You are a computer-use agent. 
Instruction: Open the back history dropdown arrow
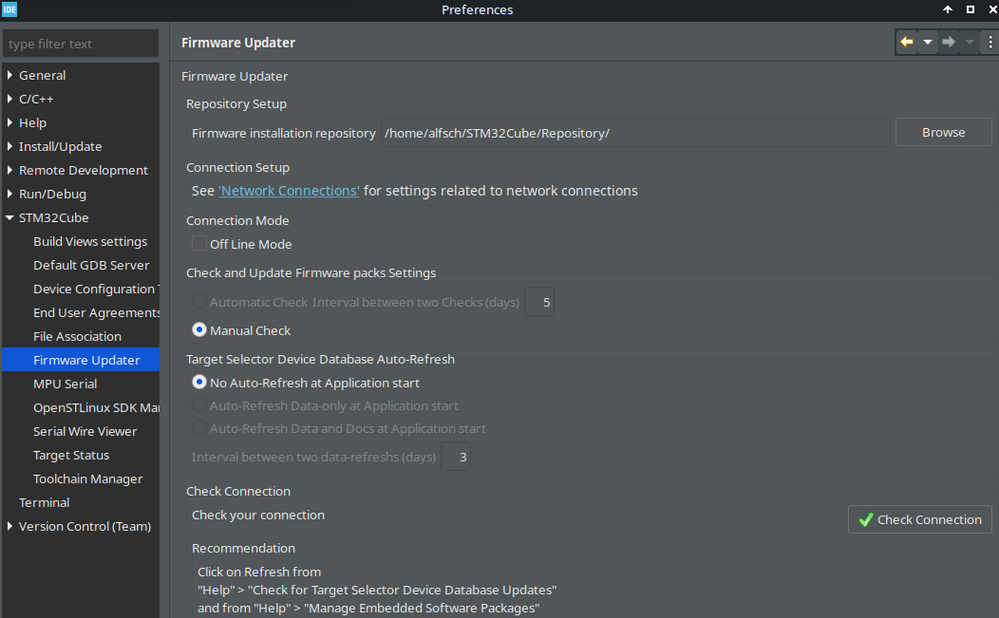(x=928, y=42)
